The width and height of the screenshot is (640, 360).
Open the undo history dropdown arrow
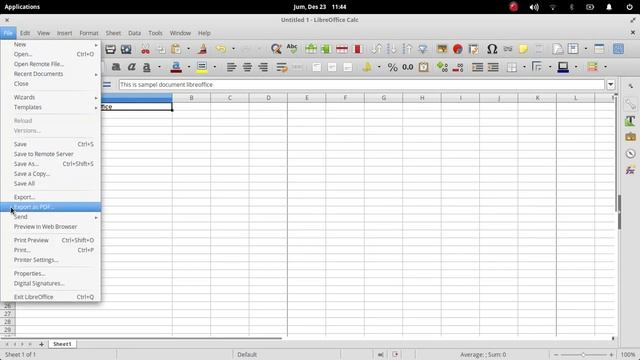click(233, 49)
